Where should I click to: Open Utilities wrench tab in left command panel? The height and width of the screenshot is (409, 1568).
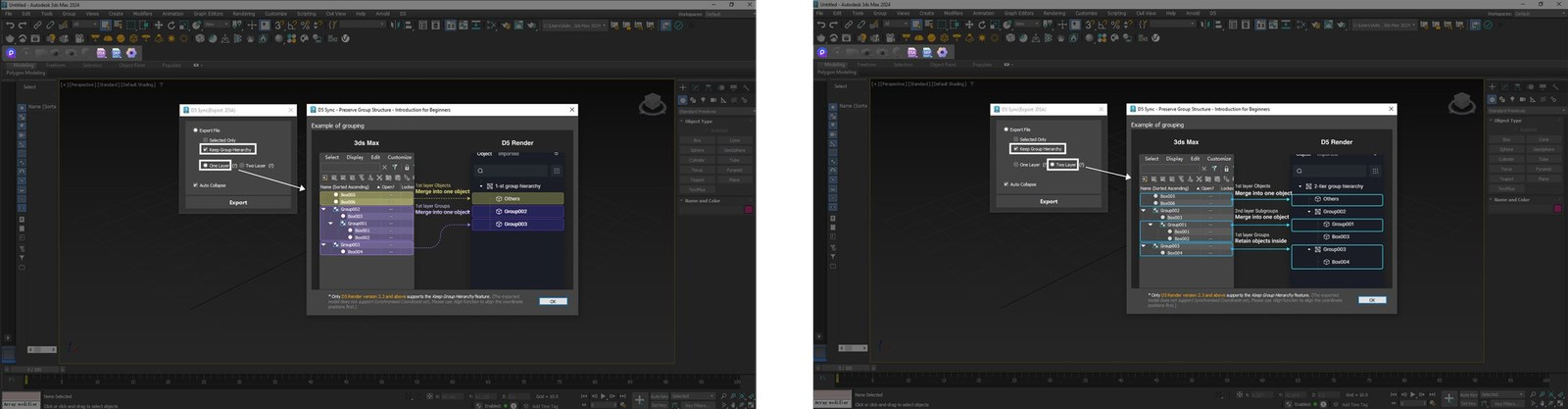point(747,87)
